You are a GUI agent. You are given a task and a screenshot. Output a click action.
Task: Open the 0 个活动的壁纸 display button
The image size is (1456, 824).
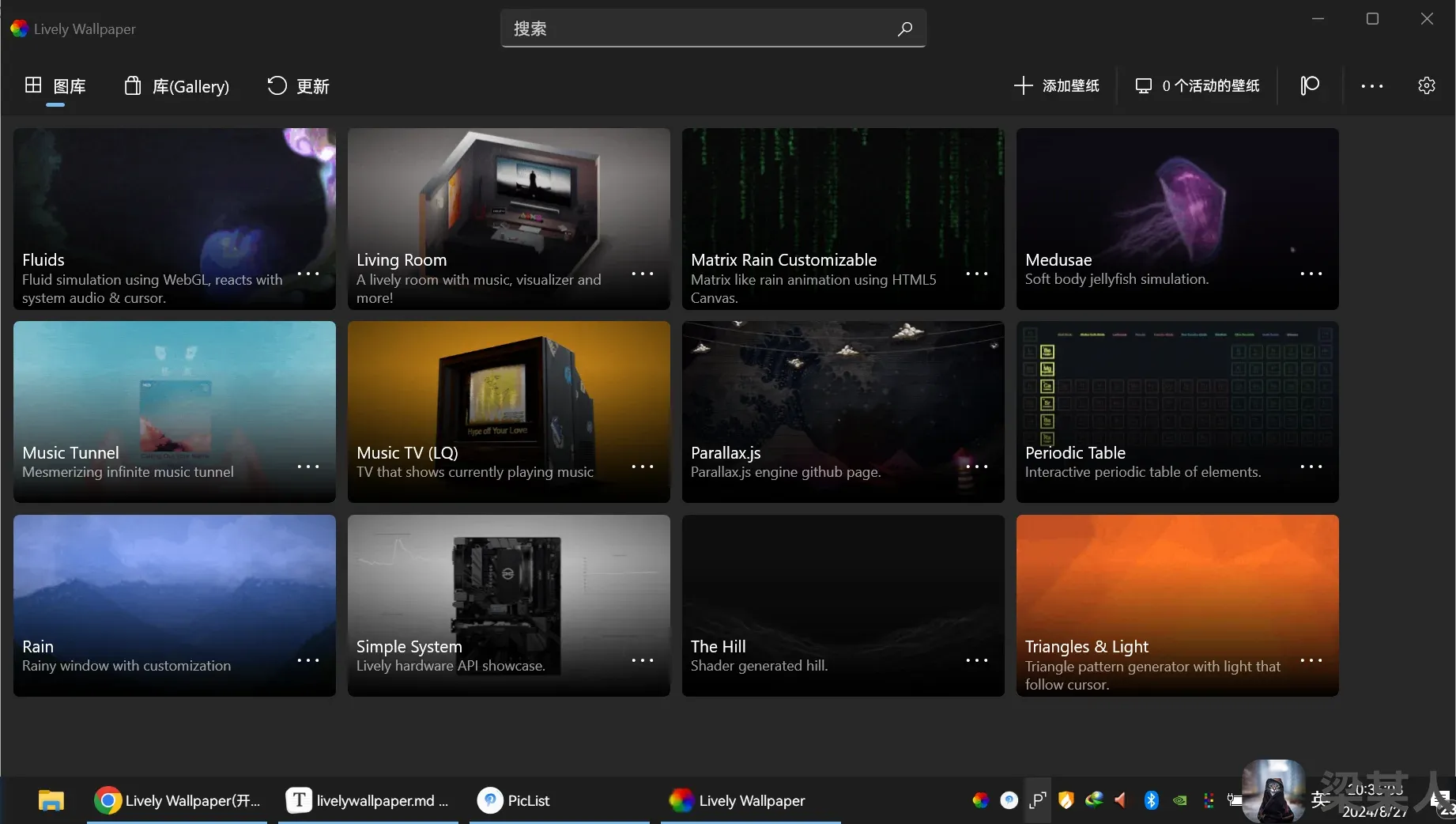(x=1197, y=85)
